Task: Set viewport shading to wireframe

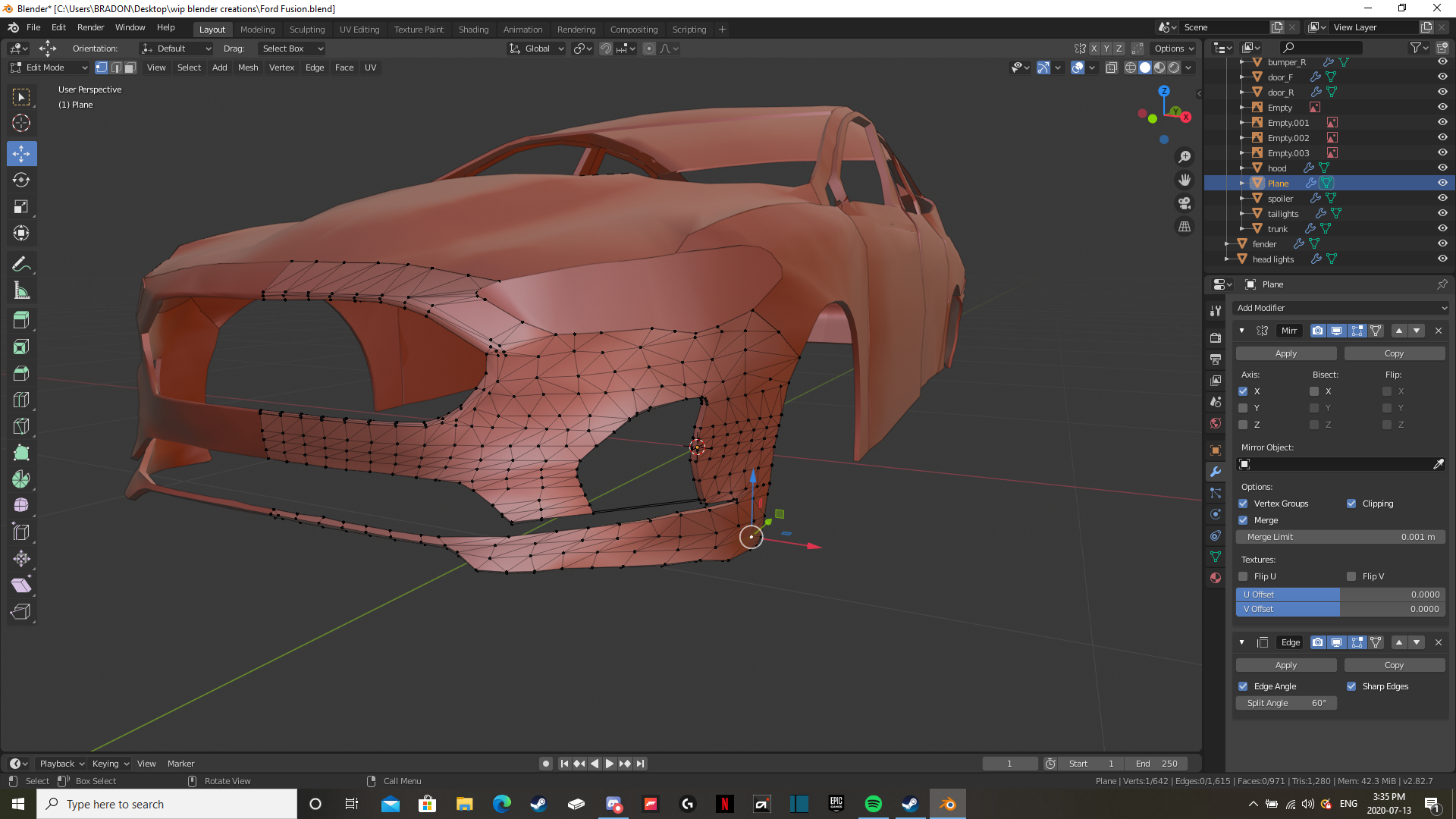Action: (1131, 67)
